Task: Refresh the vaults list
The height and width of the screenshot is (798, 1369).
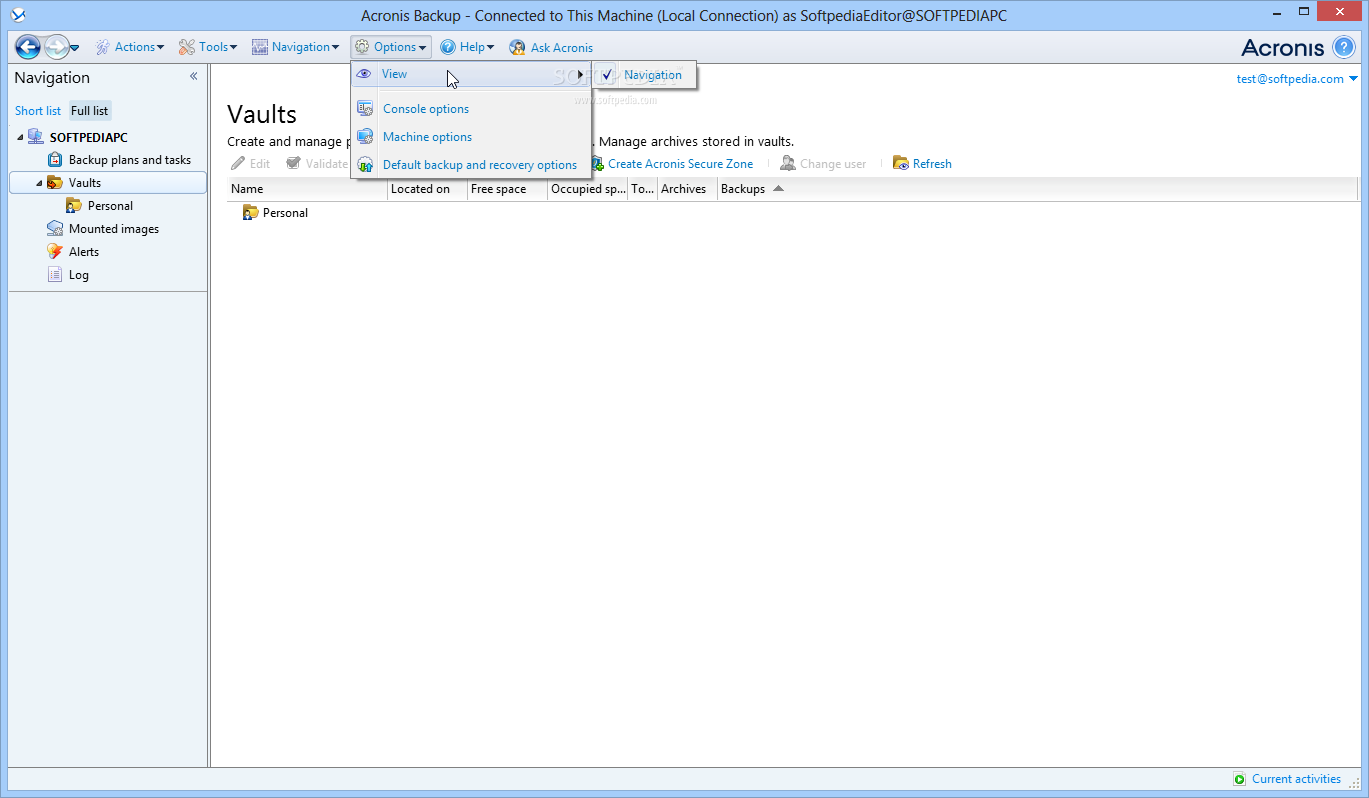Action: pos(922,164)
